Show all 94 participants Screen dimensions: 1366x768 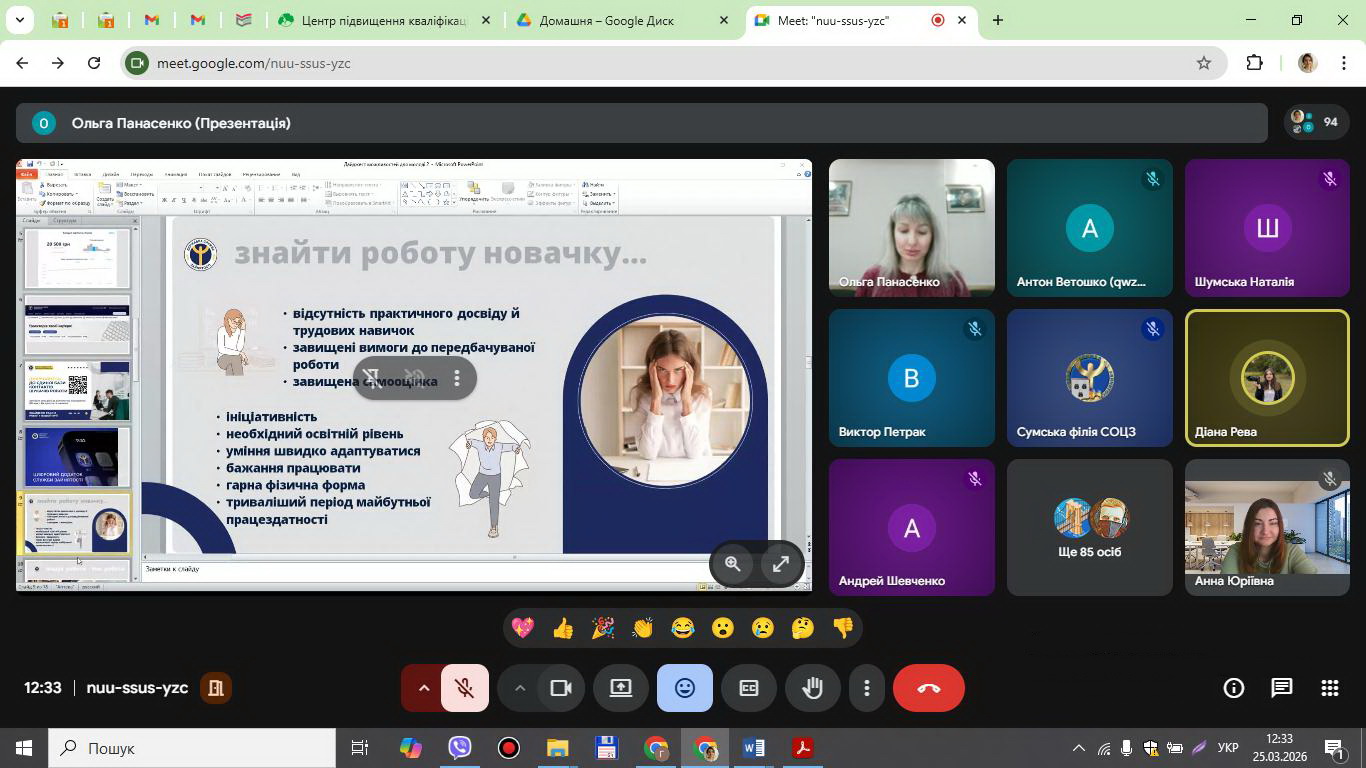point(1316,122)
